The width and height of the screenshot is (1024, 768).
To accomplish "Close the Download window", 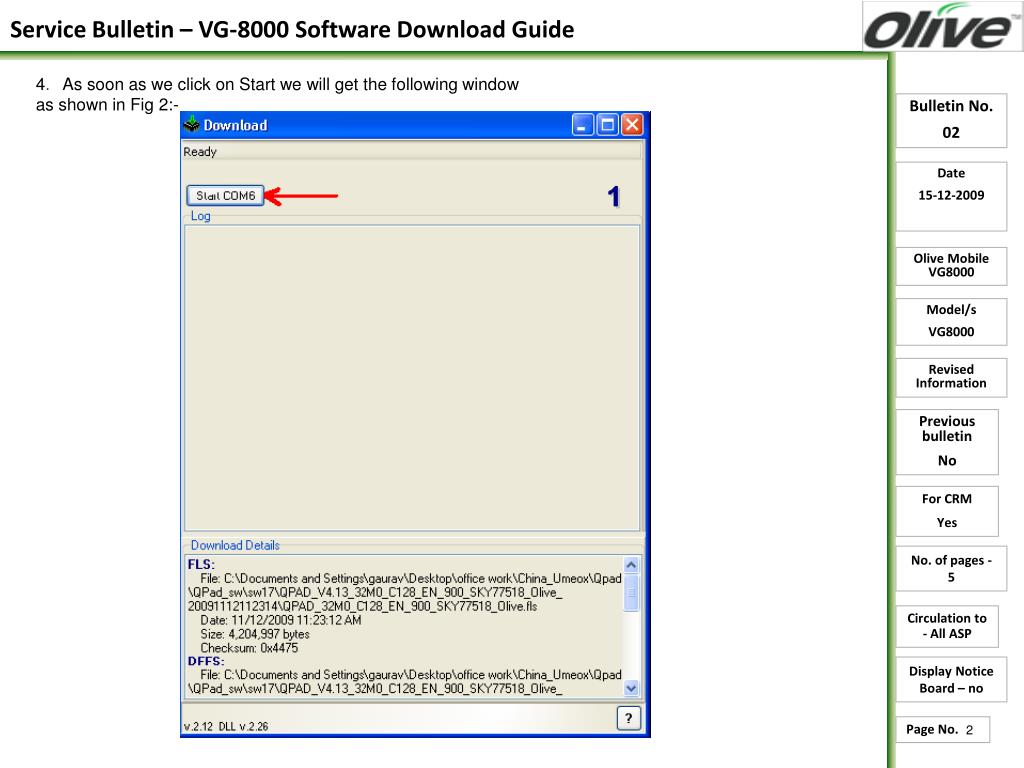I will click(x=632, y=124).
